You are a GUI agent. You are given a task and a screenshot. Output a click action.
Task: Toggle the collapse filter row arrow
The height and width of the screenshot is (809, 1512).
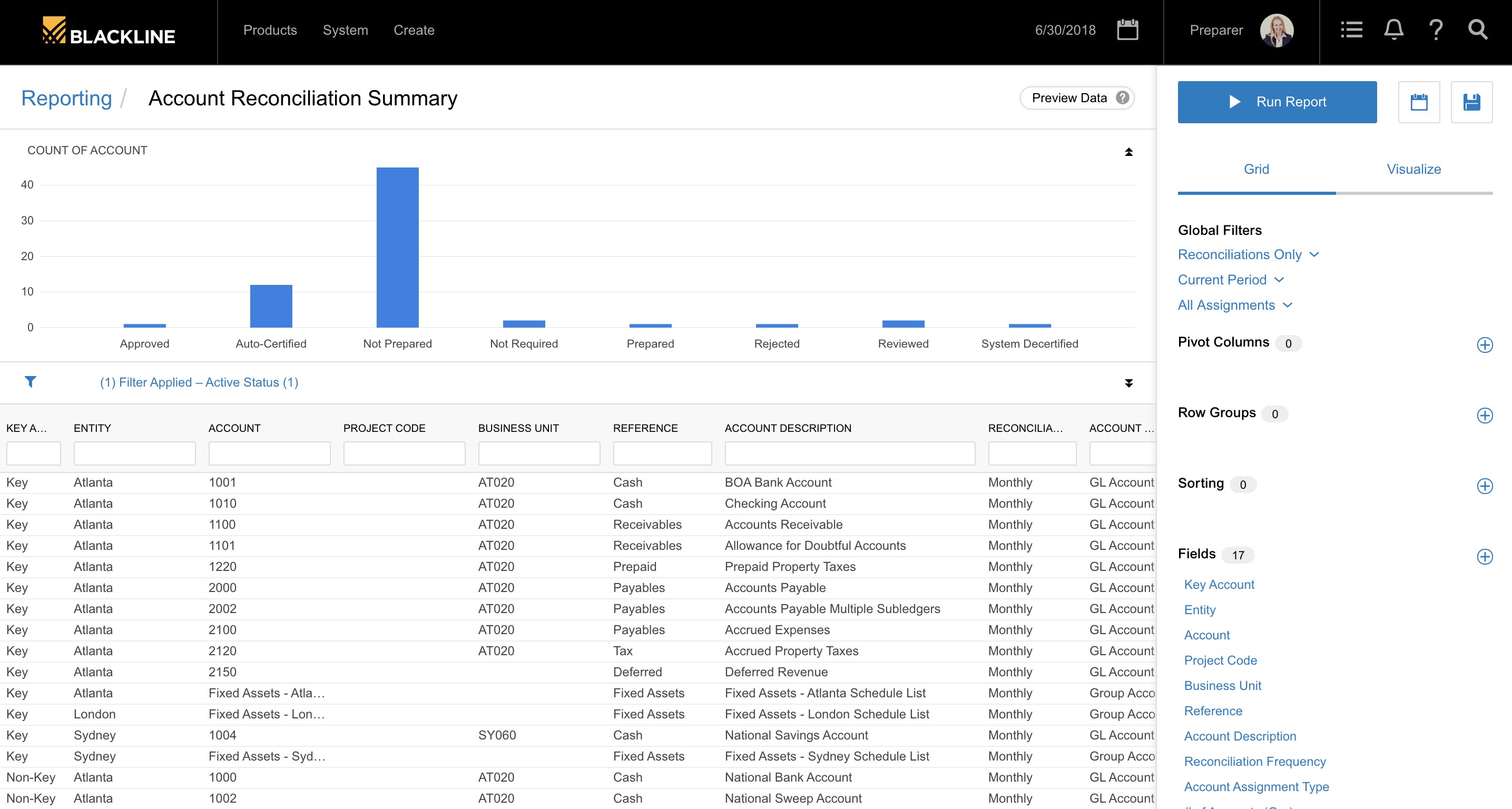point(1128,383)
